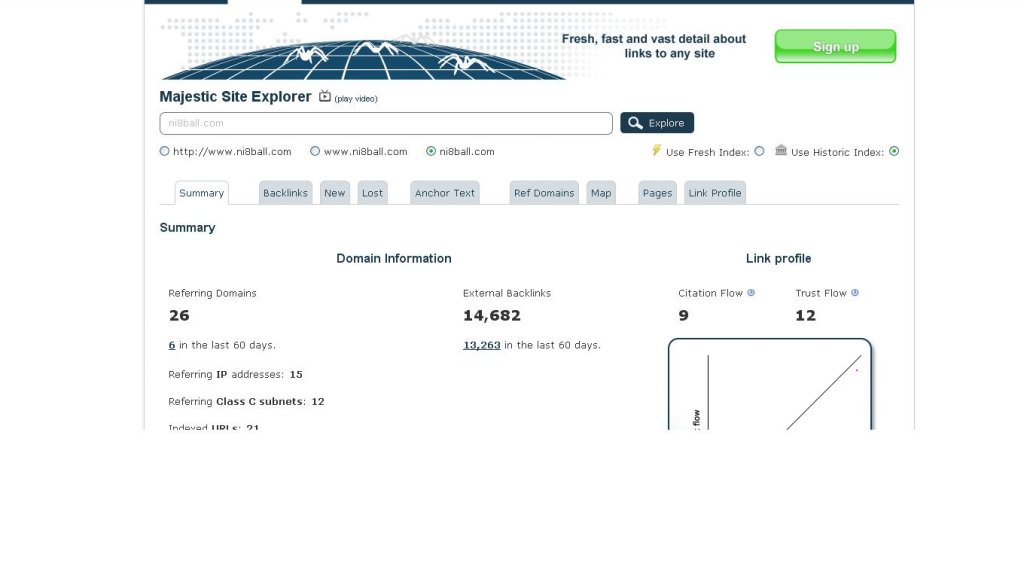This screenshot has height=578, width=1024.
Task: Click the Historic Index building icon
Action: pyautogui.click(x=780, y=150)
